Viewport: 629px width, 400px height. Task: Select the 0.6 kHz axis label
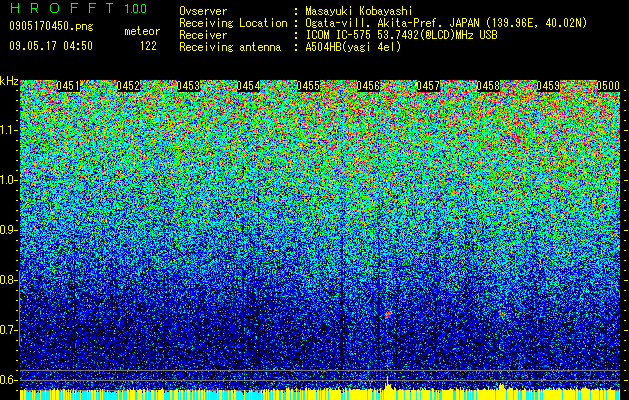point(8,380)
